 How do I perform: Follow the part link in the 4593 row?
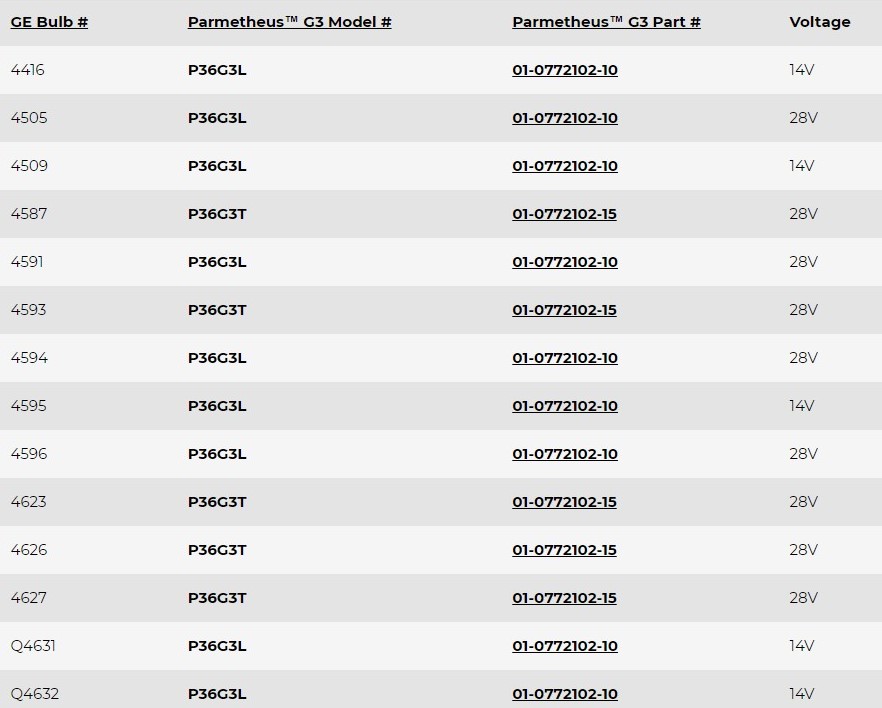[565, 310]
